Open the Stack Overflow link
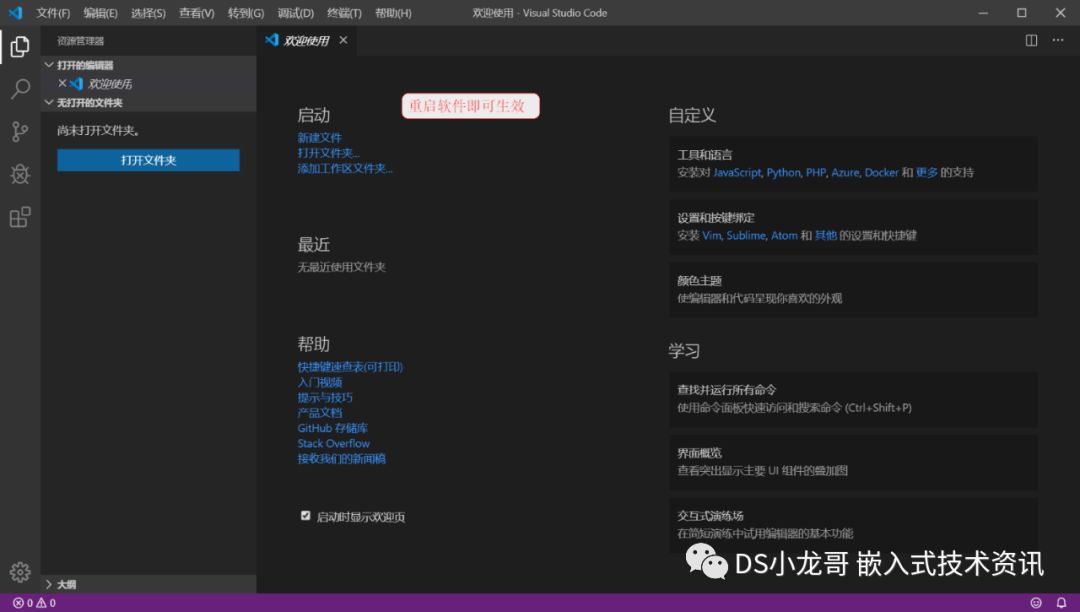This screenshot has width=1080, height=612. [333, 443]
